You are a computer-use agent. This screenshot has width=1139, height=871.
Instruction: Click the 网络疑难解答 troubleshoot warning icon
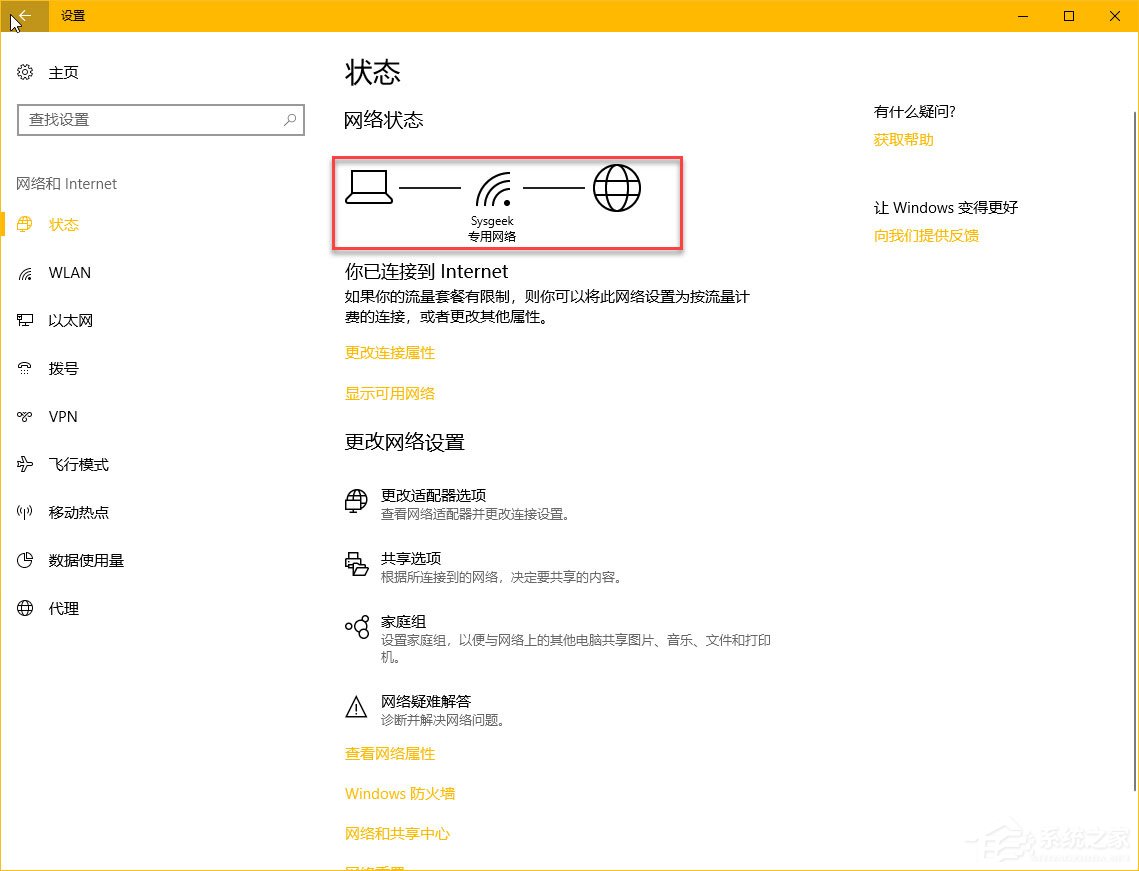pos(356,707)
